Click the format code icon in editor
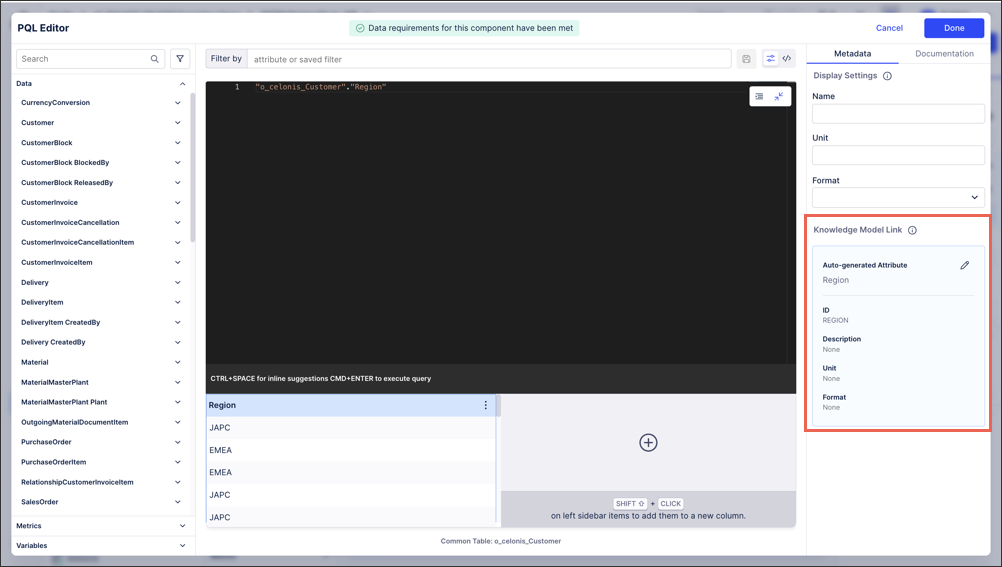Screen dimensions: 1002x567 [x=759, y=96]
